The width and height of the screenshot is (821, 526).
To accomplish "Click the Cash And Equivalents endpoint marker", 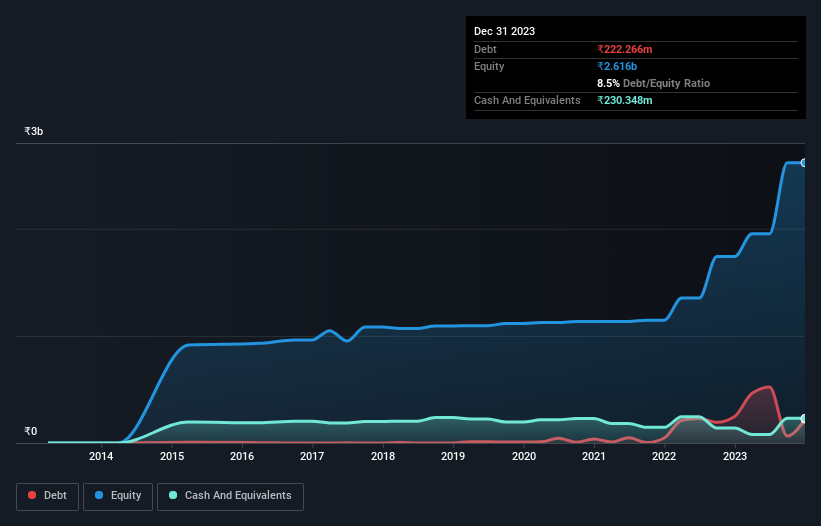I will (804, 419).
